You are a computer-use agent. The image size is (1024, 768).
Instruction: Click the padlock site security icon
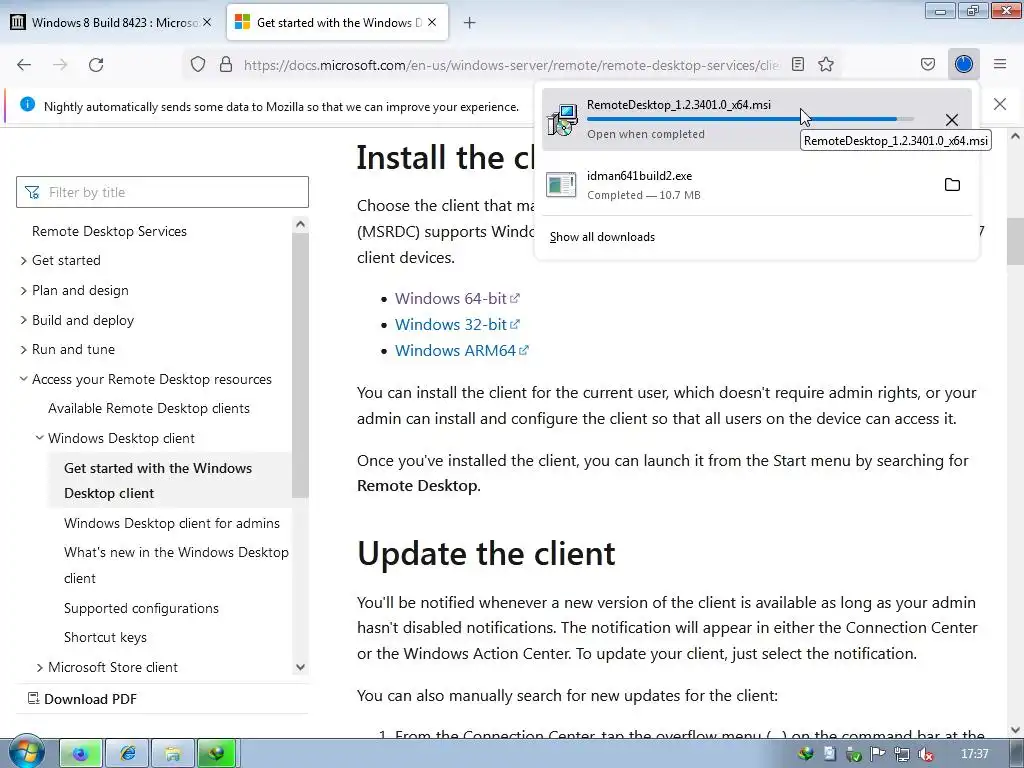click(x=226, y=65)
